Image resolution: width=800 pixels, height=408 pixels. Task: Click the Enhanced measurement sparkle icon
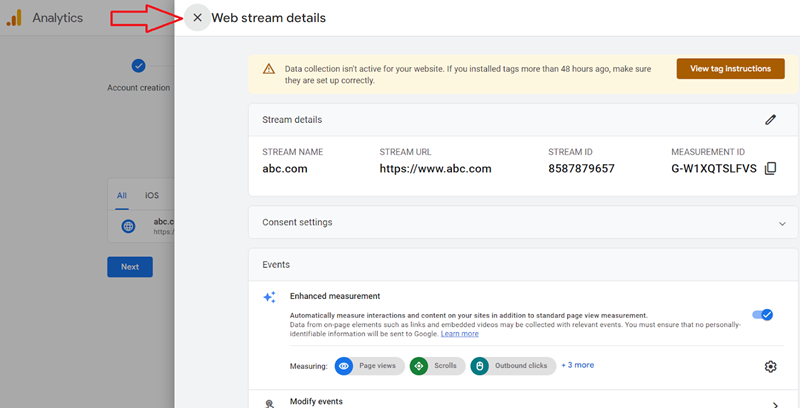coord(269,297)
